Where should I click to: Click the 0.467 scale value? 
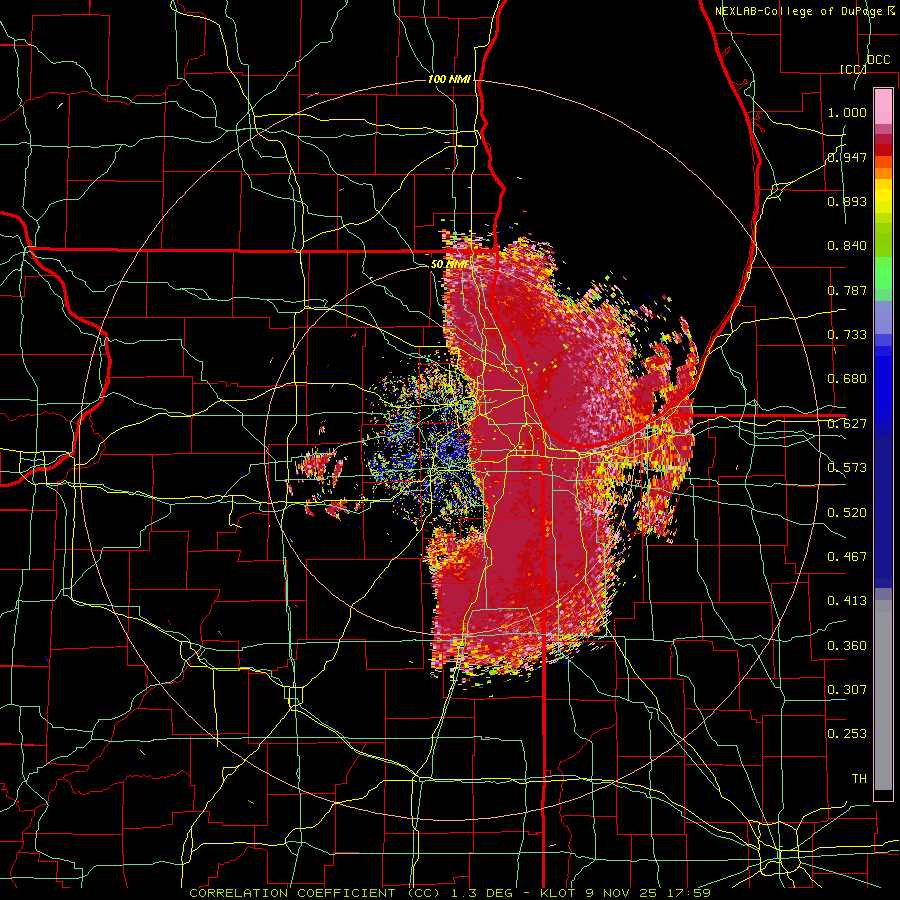tap(847, 557)
